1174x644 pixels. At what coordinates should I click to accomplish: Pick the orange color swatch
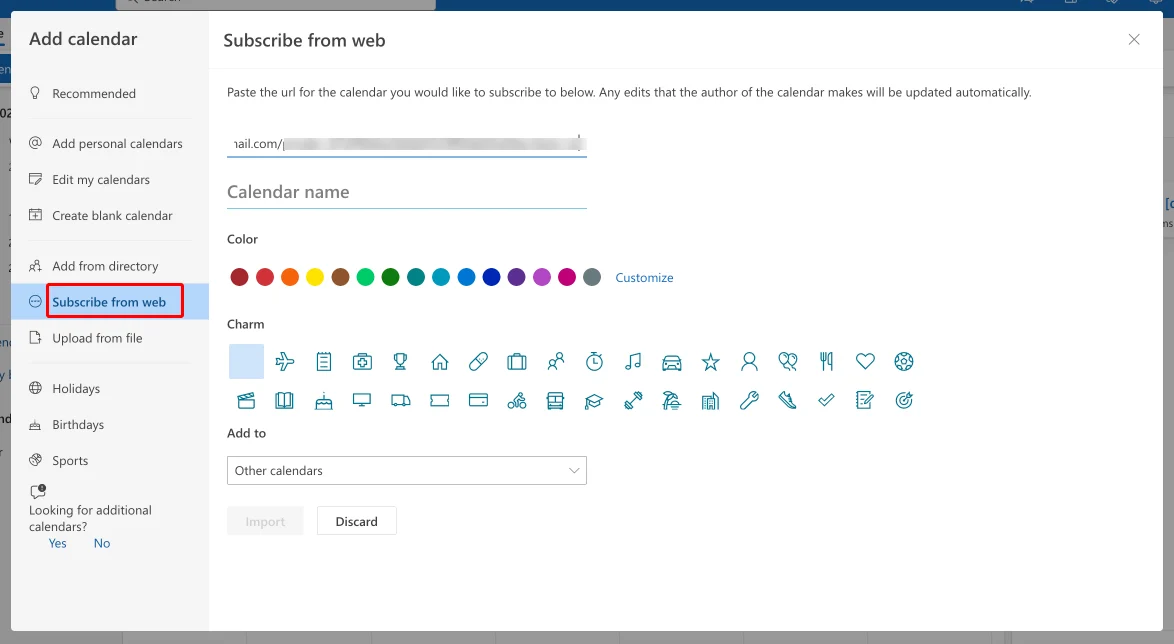290,277
